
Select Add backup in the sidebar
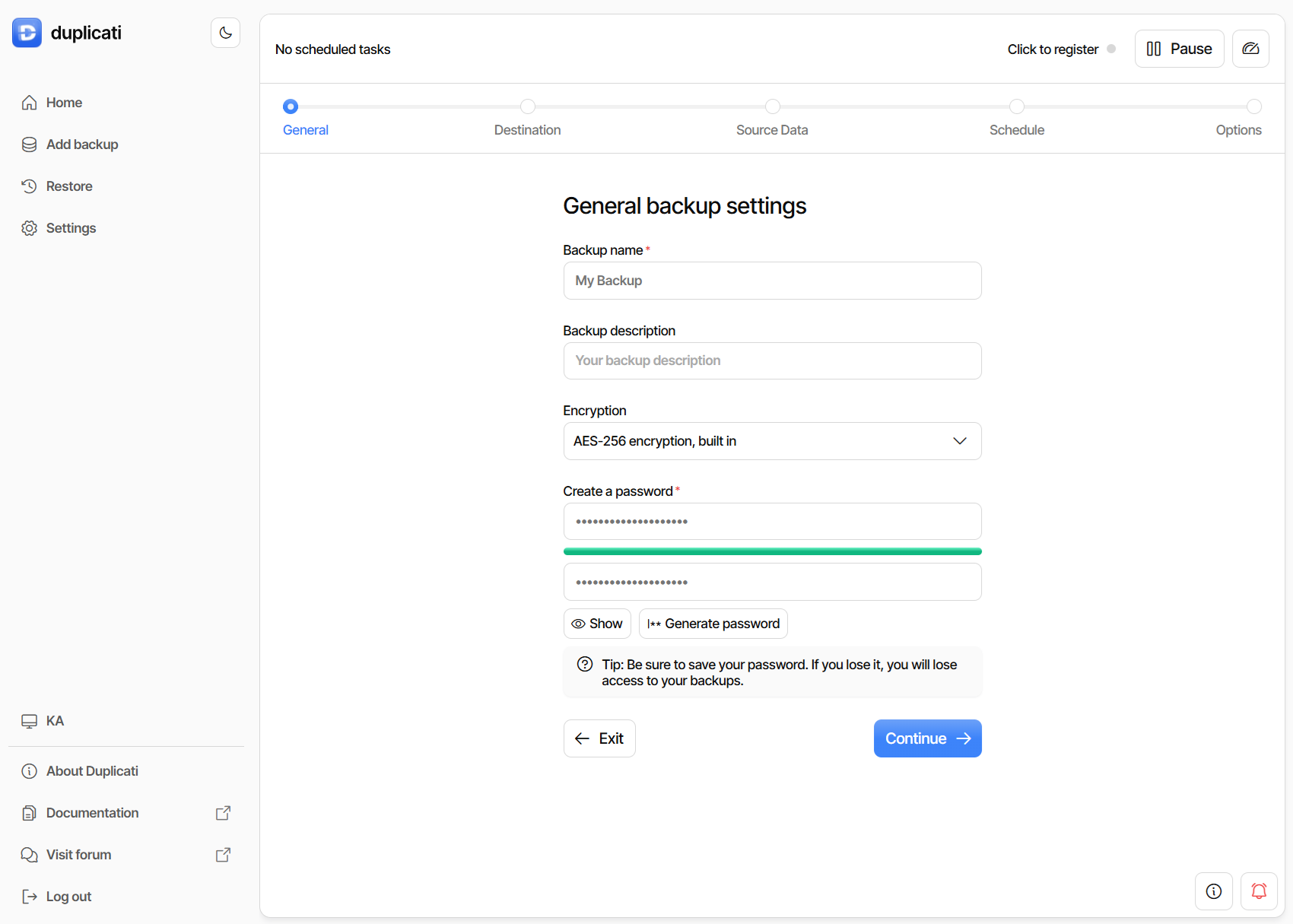81,144
